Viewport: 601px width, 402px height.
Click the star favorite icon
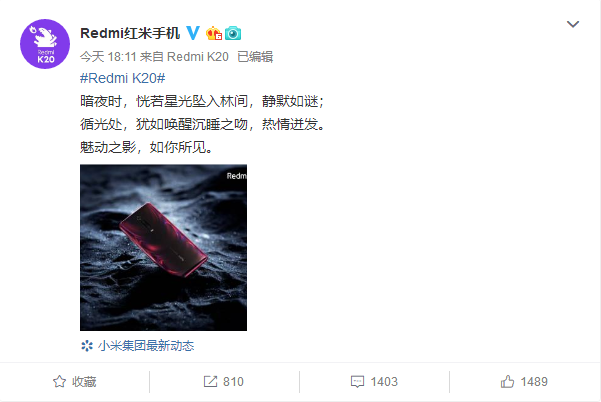59,381
